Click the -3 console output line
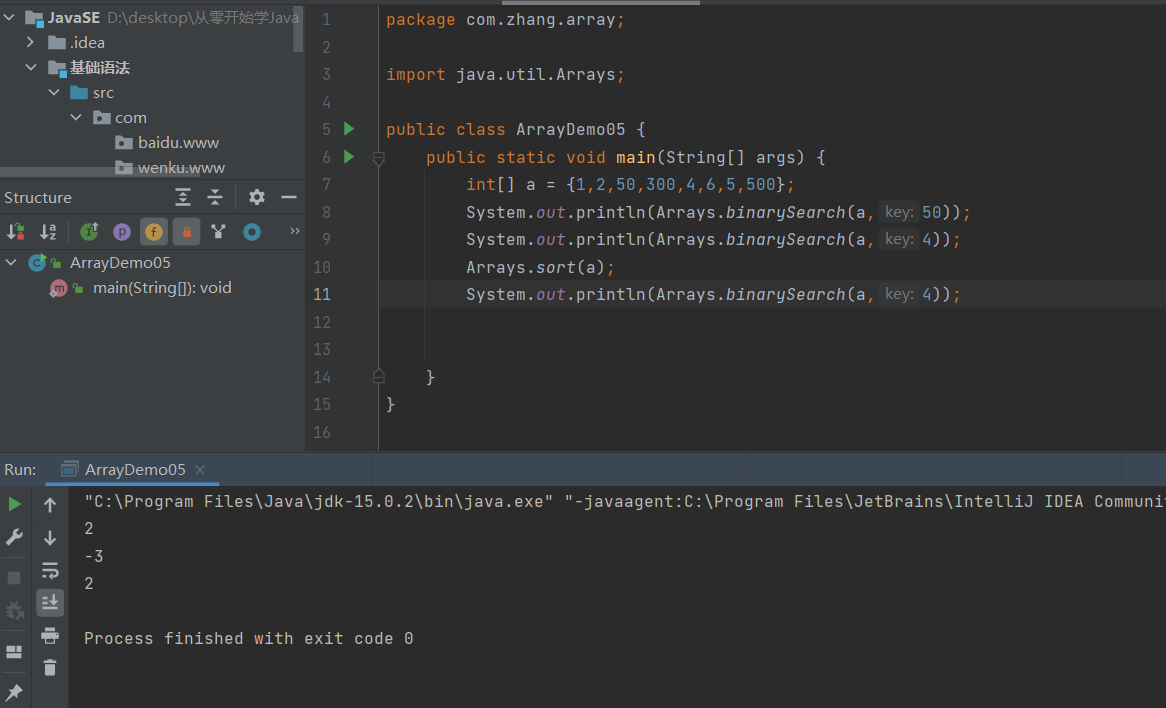This screenshot has width=1166, height=708. coord(94,556)
